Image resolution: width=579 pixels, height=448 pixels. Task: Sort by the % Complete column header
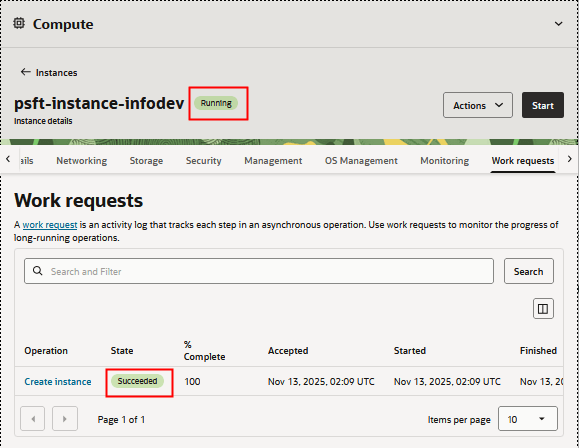[204, 350]
